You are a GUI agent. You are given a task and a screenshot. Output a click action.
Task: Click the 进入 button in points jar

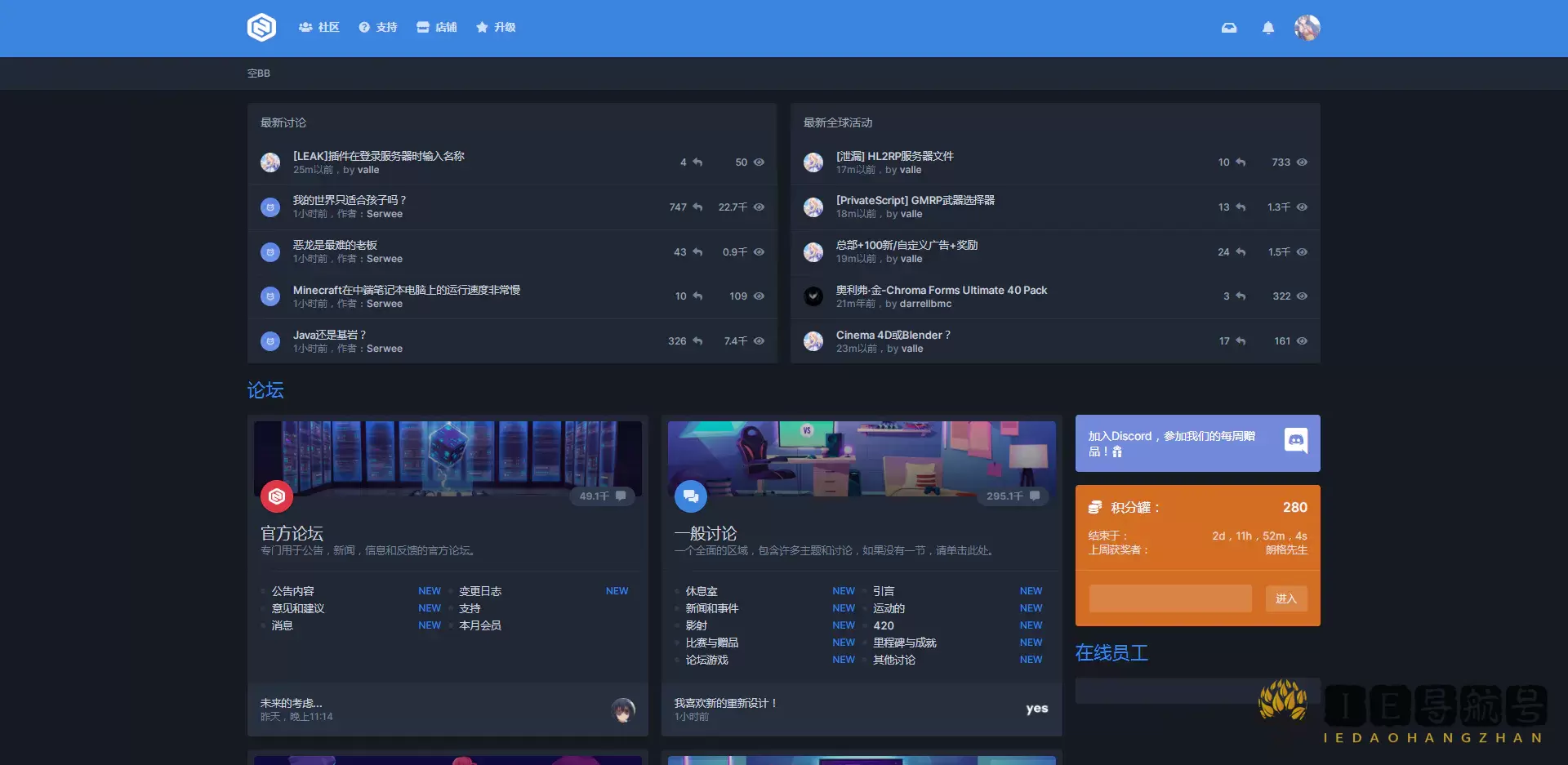1285,598
